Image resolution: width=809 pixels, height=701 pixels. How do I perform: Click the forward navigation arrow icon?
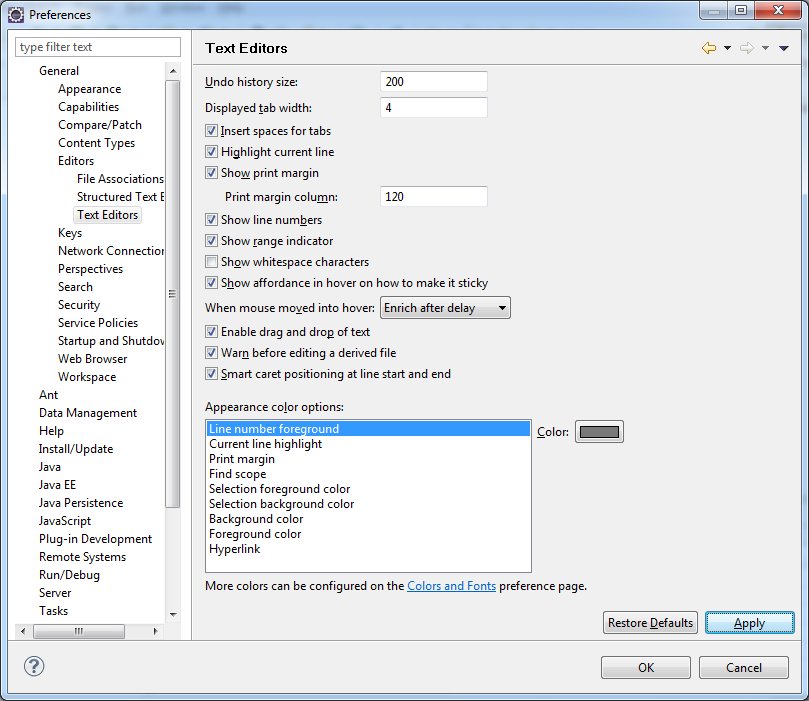[747, 48]
